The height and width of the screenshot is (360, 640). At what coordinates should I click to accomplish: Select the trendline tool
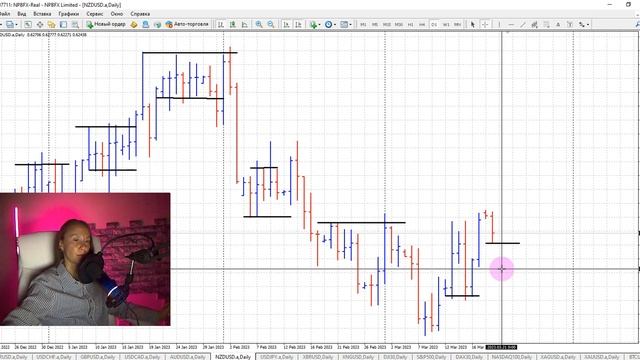click(522, 24)
